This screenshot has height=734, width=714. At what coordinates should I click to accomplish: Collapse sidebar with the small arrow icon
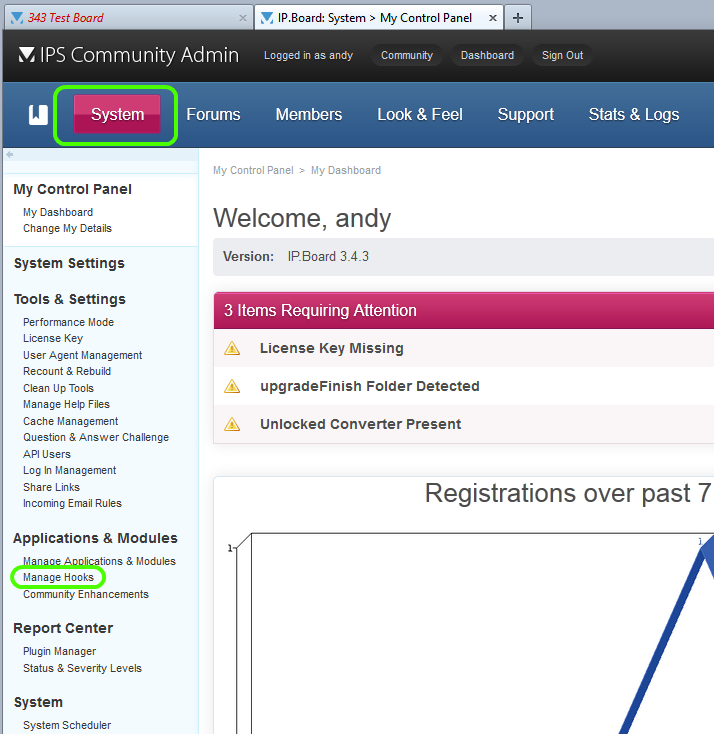(x=9, y=154)
